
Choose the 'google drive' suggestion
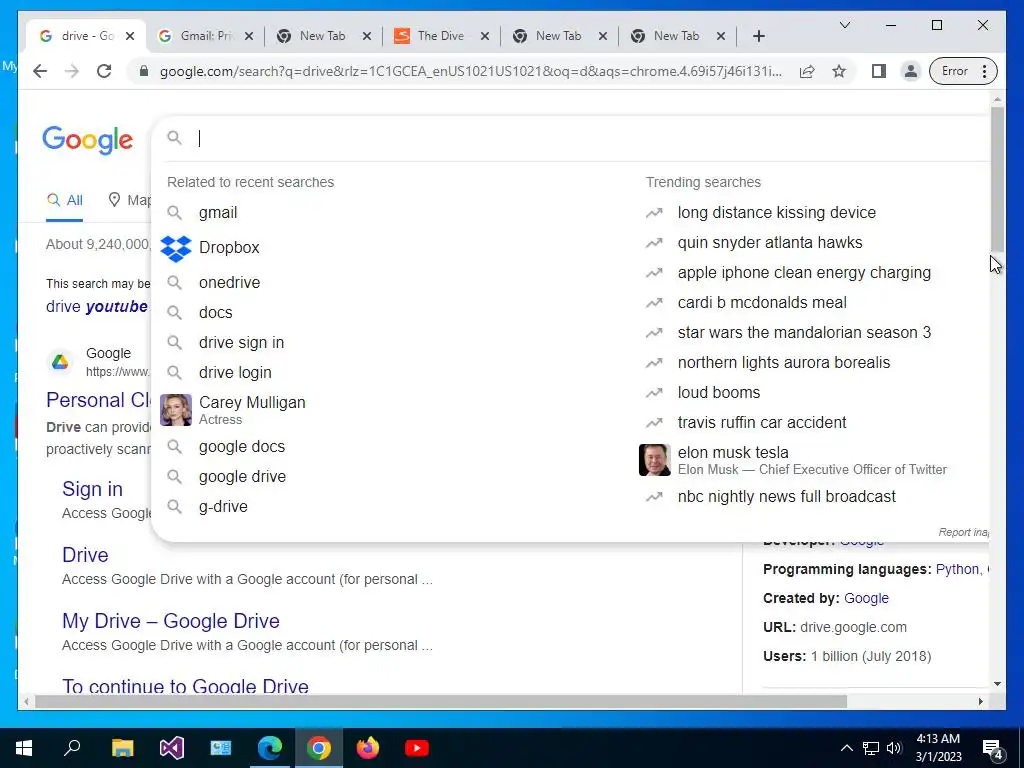click(242, 476)
